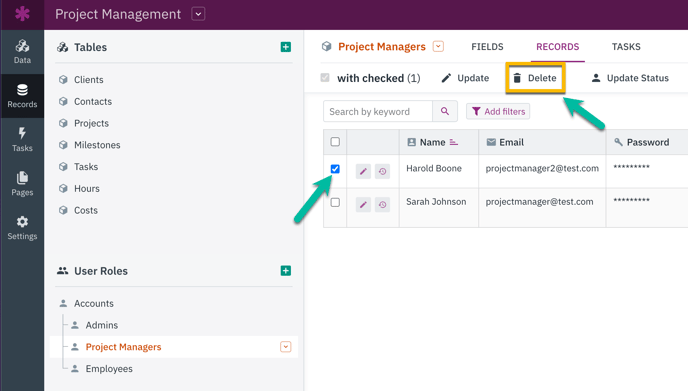Open the Data section in sidebar
The image size is (688, 391).
[x=22, y=52]
